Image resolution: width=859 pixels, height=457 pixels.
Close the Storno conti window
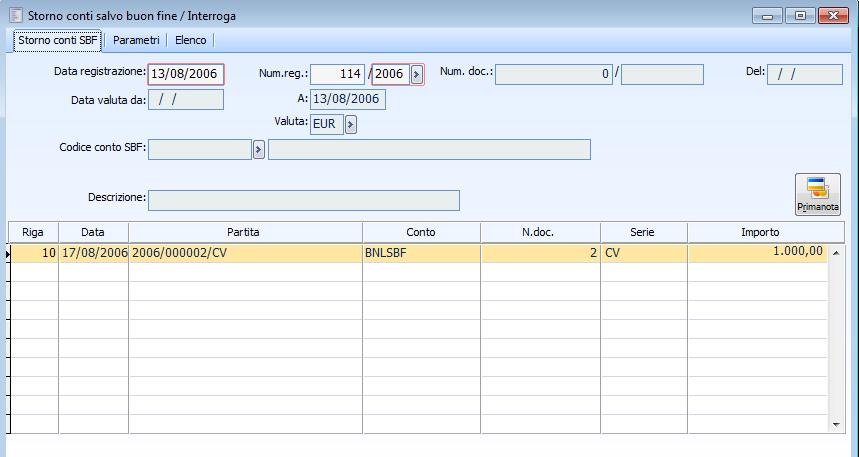click(x=833, y=16)
